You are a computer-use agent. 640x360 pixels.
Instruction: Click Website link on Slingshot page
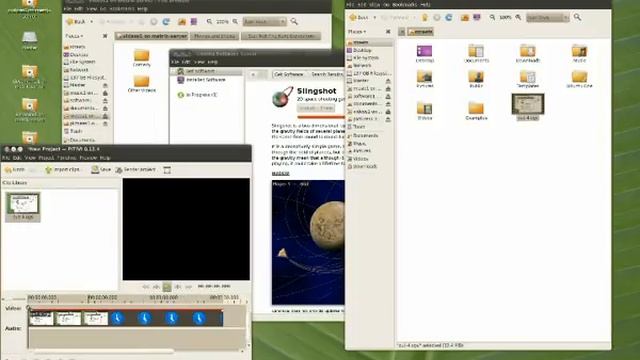(x=280, y=173)
